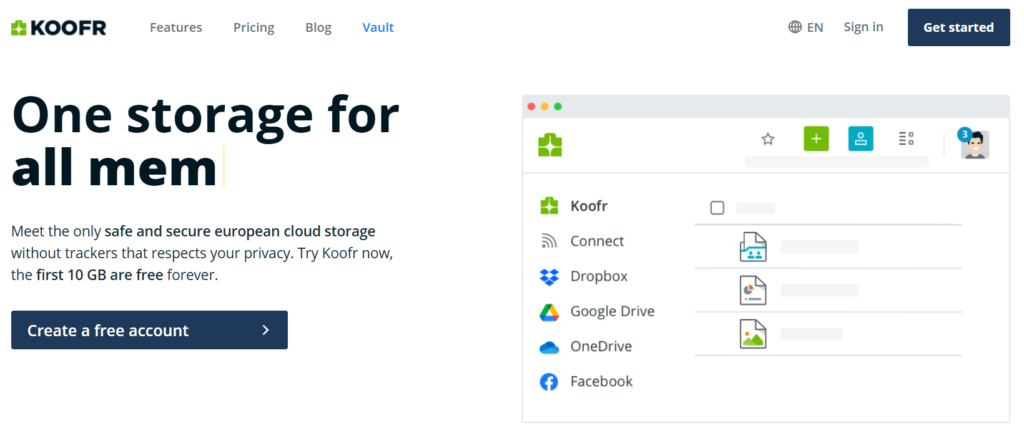Click the Facebook icon in sidebar

549,382
